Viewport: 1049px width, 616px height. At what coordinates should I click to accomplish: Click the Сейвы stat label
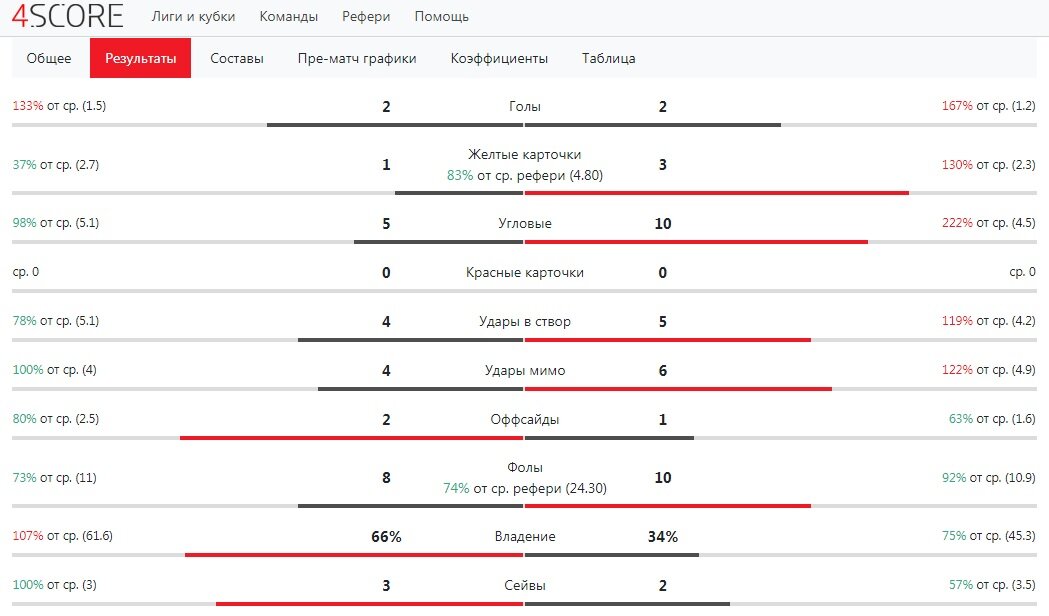(x=524, y=585)
